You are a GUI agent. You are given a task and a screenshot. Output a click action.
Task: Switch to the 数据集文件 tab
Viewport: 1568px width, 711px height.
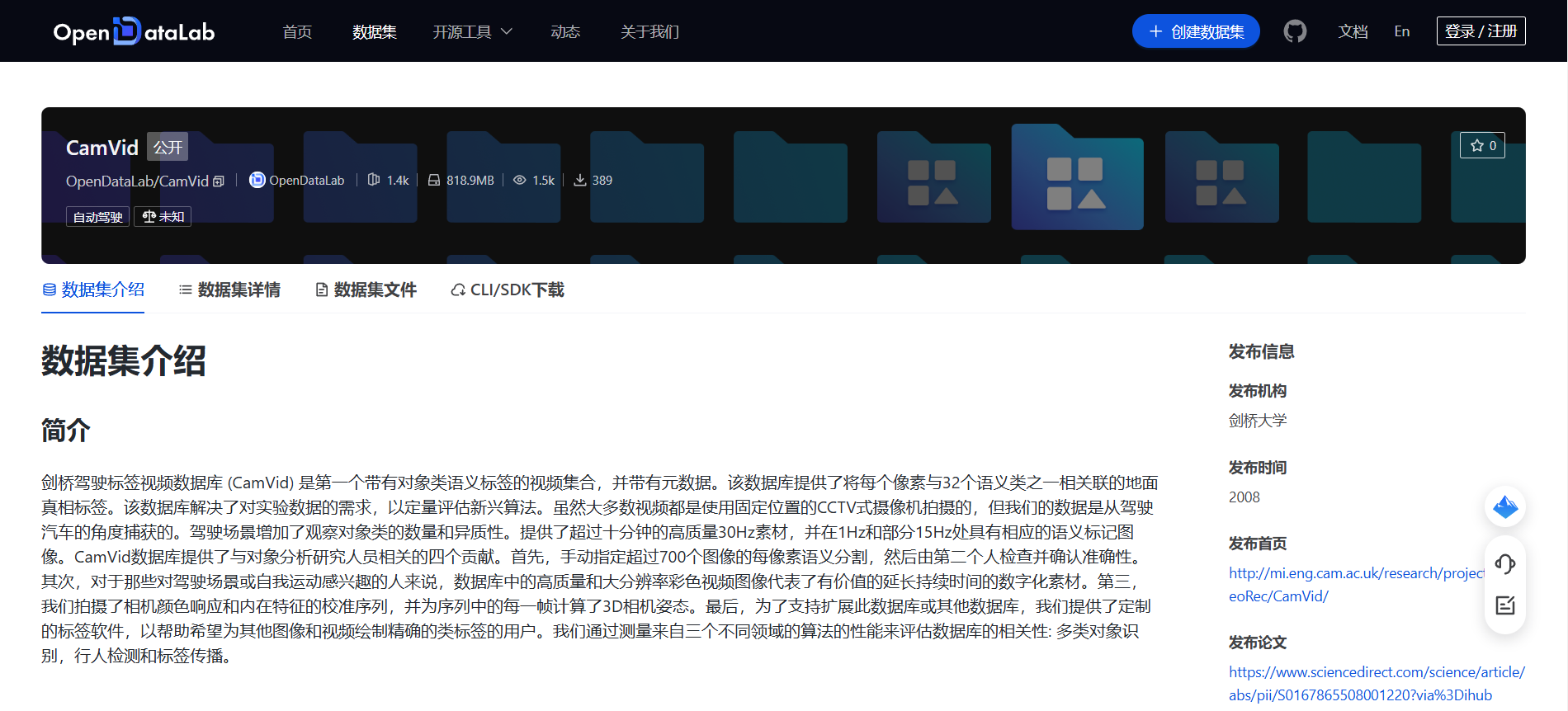point(366,290)
